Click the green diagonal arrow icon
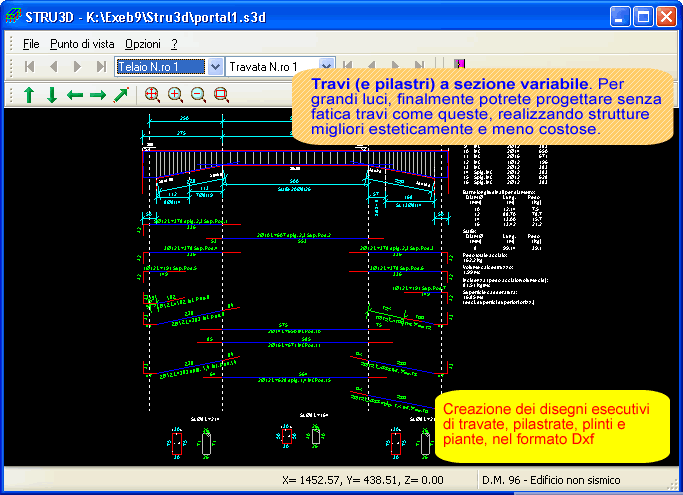This screenshot has width=683, height=495. 121,95
